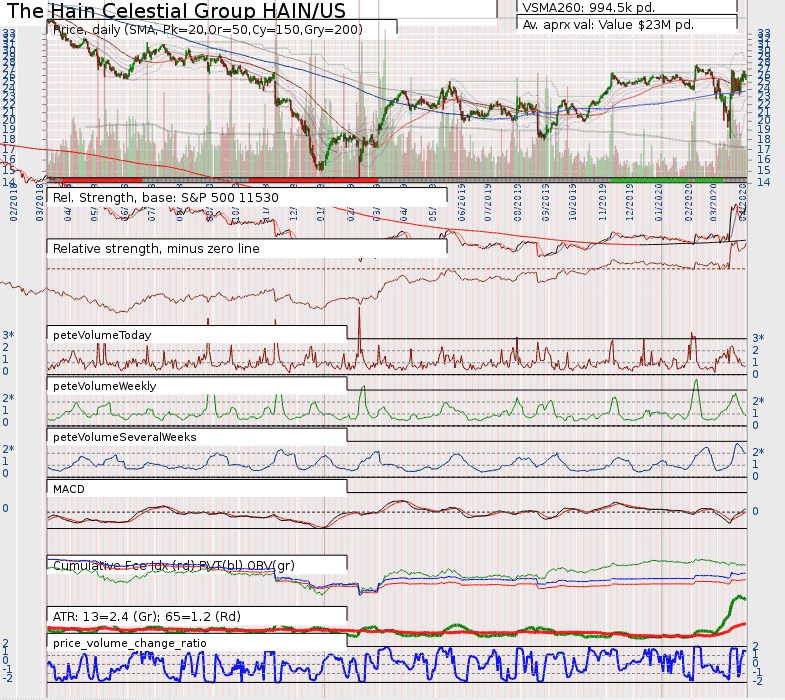Image resolution: width=785 pixels, height=700 pixels.
Task: Click the '20' price label on right axis
Action: 763,119
